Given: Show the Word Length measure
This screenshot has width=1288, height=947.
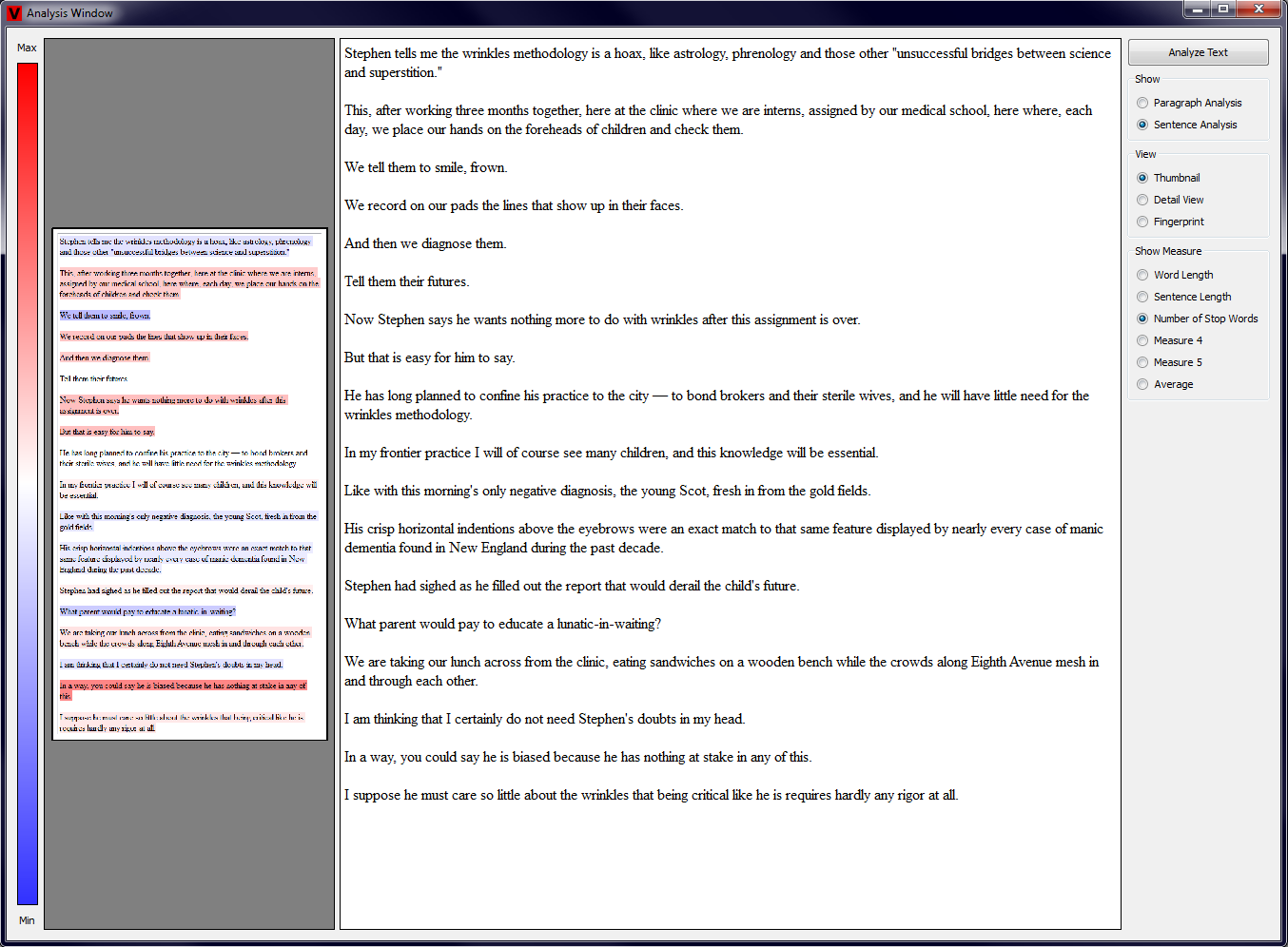Looking at the screenshot, I should [x=1142, y=275].
